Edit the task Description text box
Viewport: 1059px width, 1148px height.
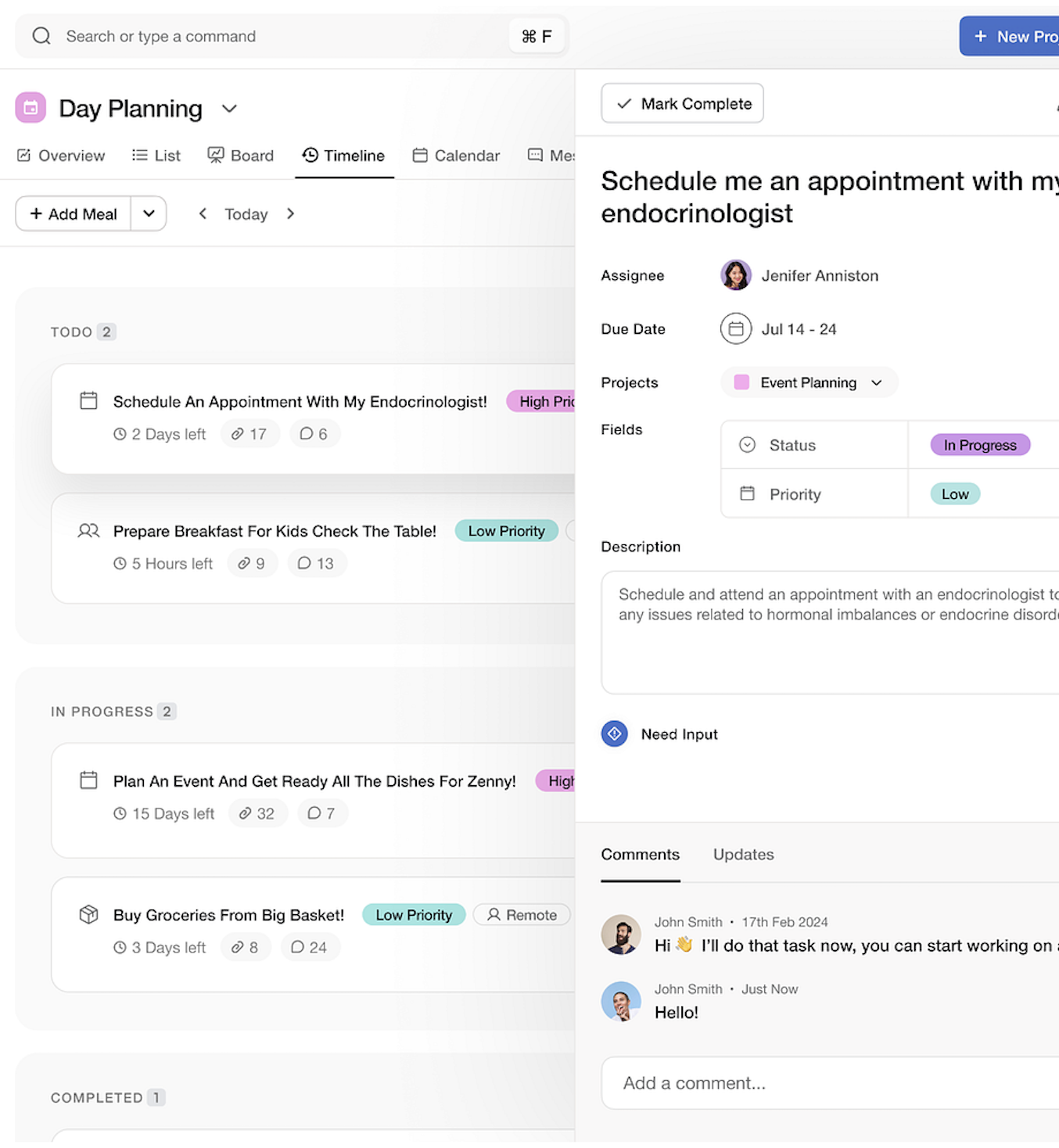pyautogui.click(x=830, y=633)
